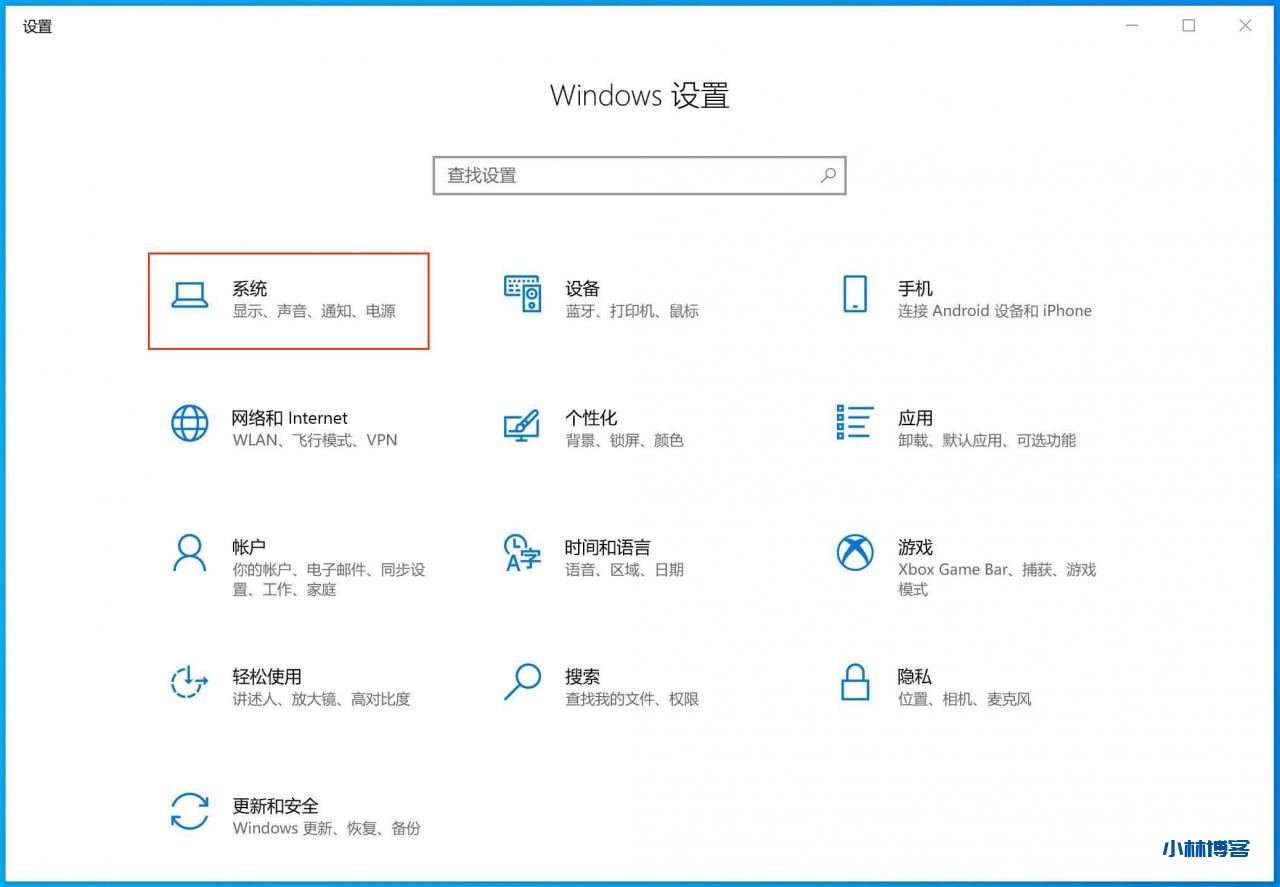The height and width of the screenshot is (887, 1280).
Task: Click the Phone icon
Action: click(855, 295)
